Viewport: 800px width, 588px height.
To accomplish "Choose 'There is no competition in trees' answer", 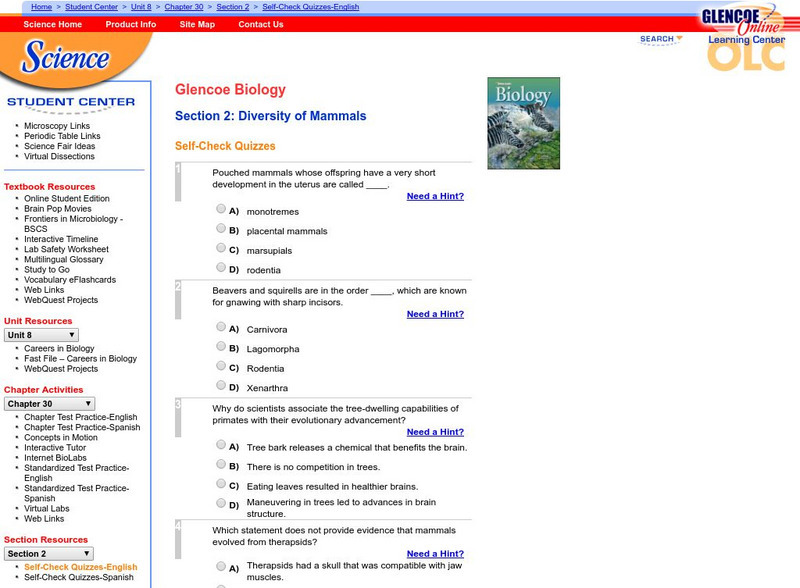I will tap(221, 464).
